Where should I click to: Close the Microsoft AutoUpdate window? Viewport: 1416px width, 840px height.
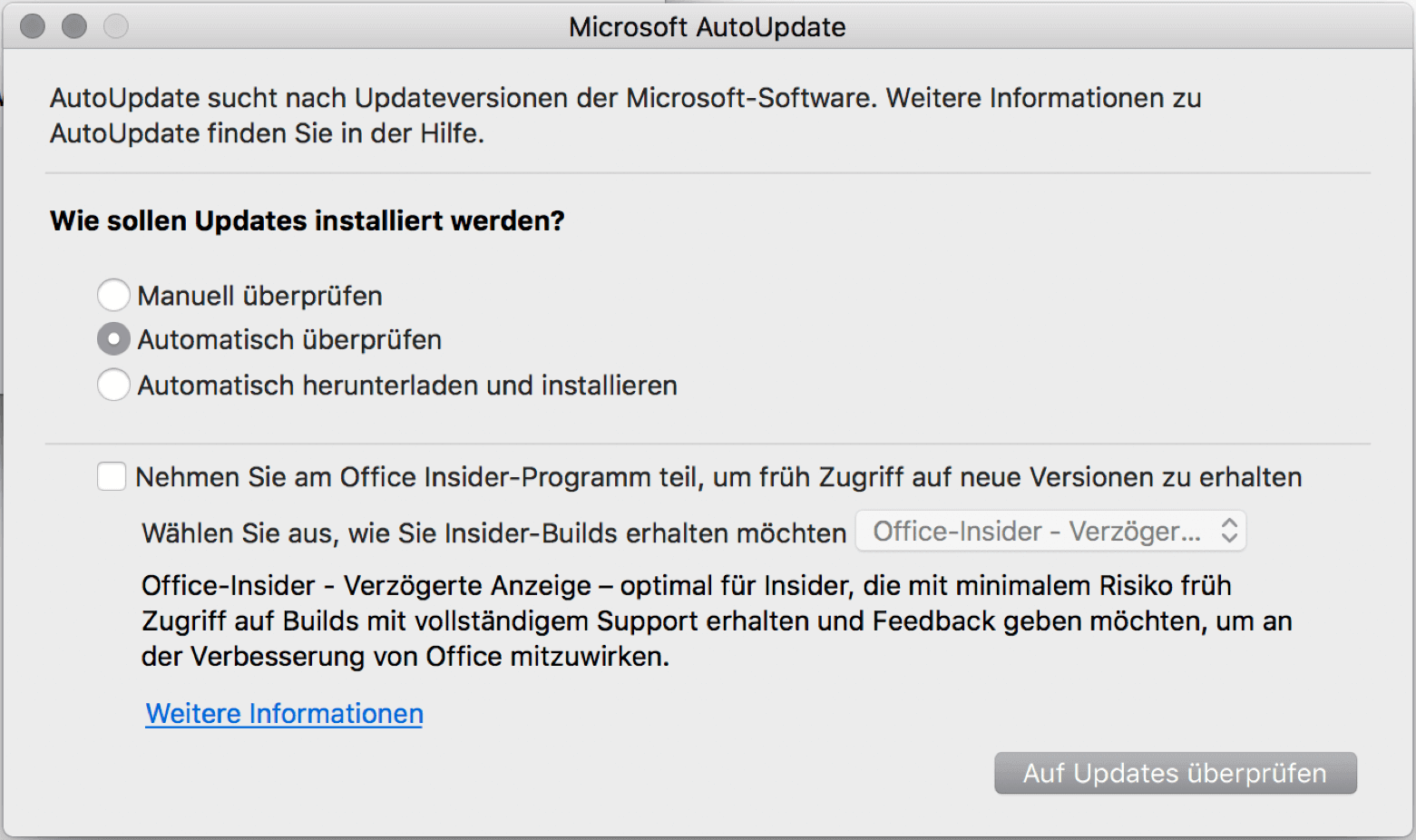[33, 26]
